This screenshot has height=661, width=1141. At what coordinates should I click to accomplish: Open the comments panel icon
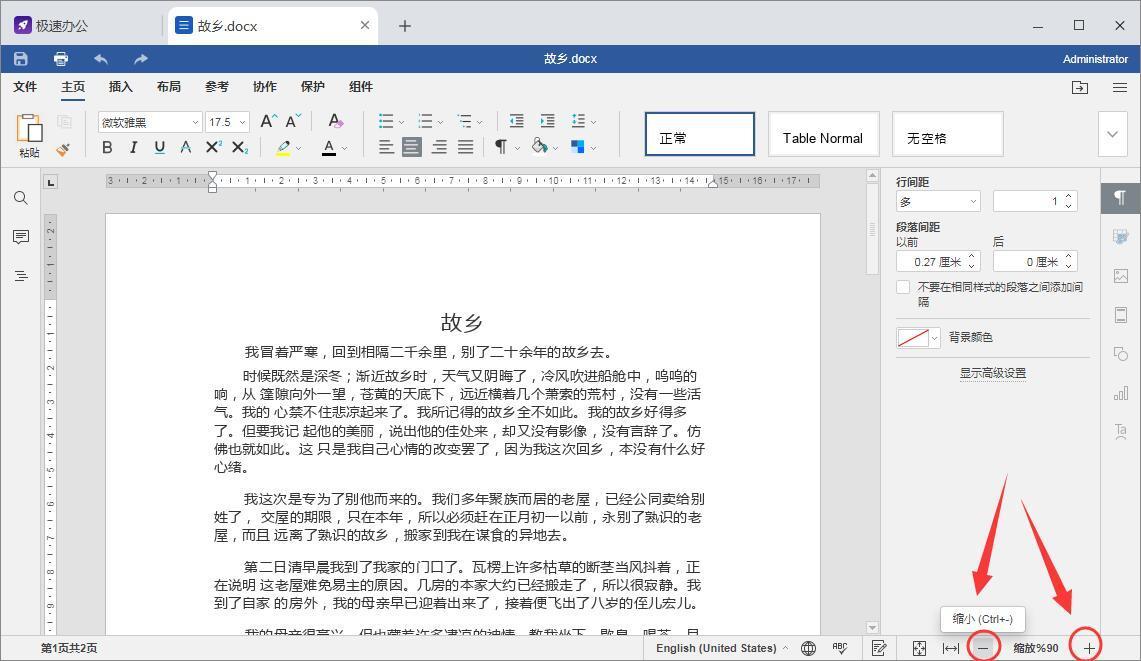coord(20,237)
